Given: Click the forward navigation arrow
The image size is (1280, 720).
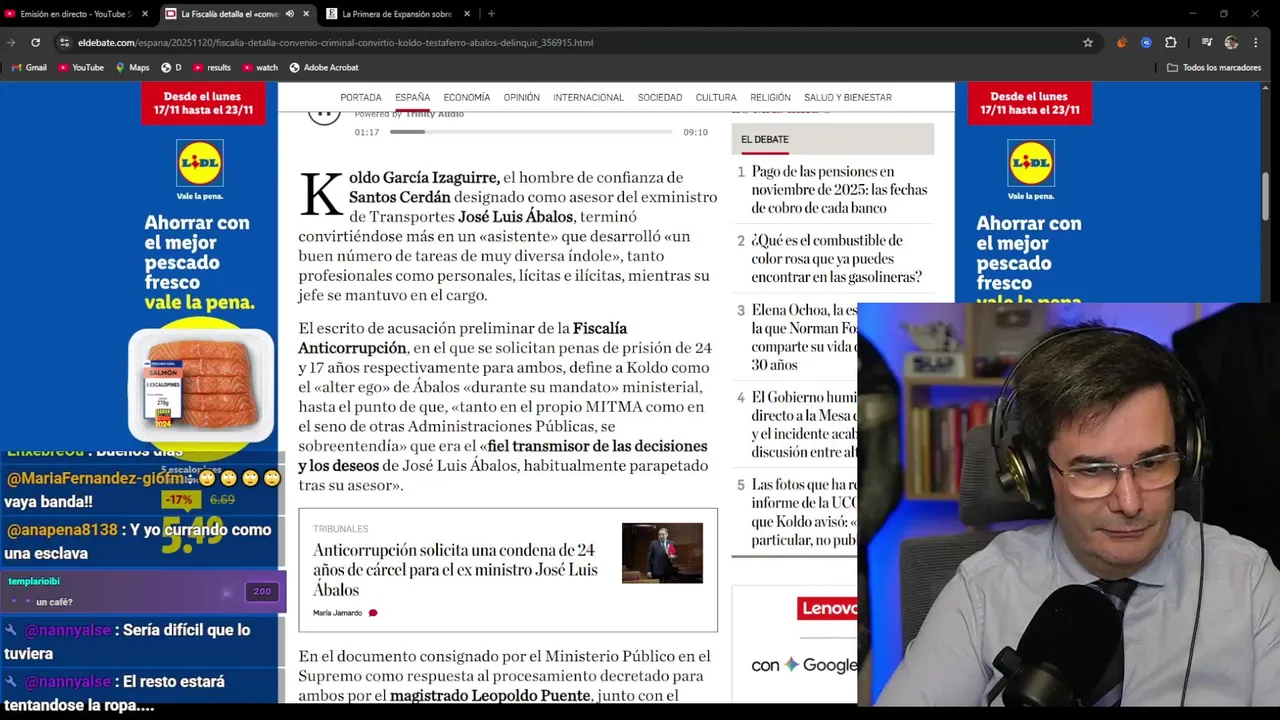Looking at the screenshot, I should coord(11,43).
